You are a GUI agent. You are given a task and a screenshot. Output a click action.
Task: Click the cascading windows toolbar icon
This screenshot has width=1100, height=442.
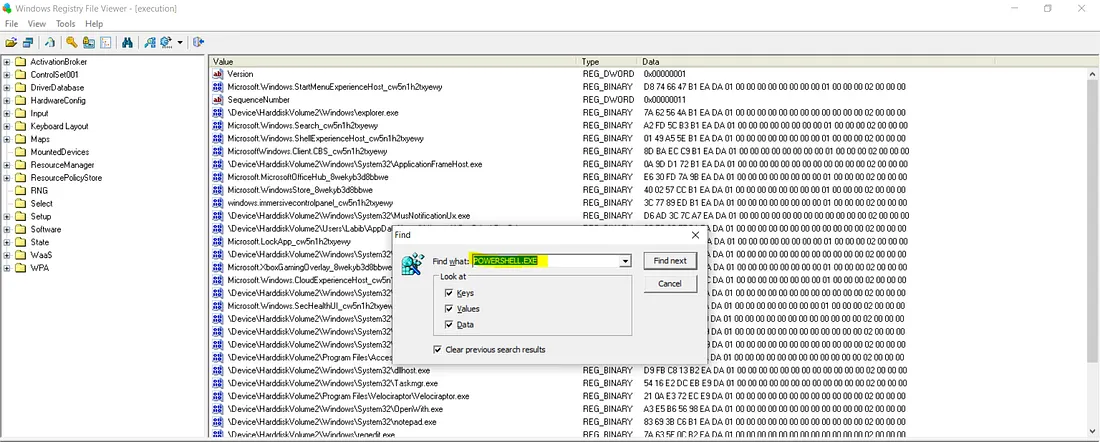(x=27, y=42)
